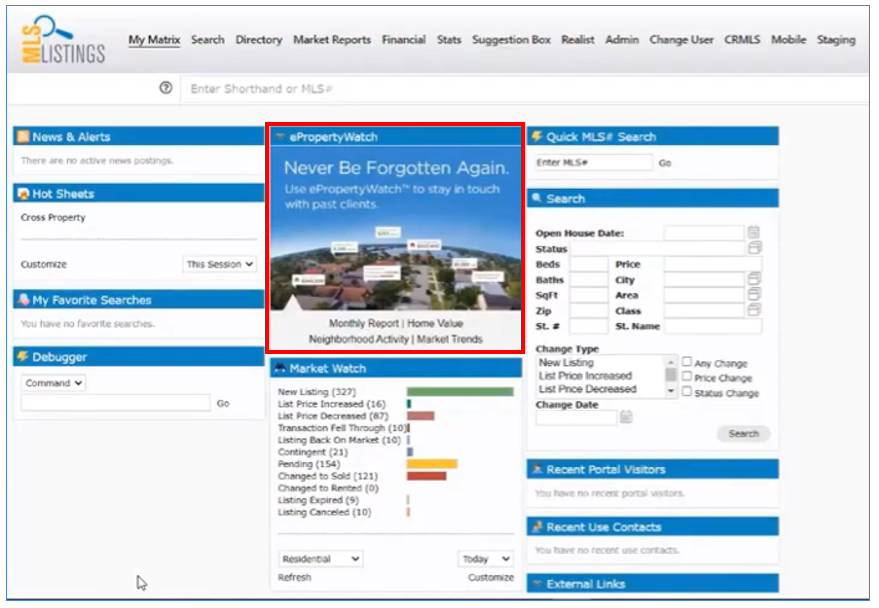The height and width of the screenshot is (608, 879).
Task: Open the Residential dropdown in Market Watch
Action: [x=321, y=559]
